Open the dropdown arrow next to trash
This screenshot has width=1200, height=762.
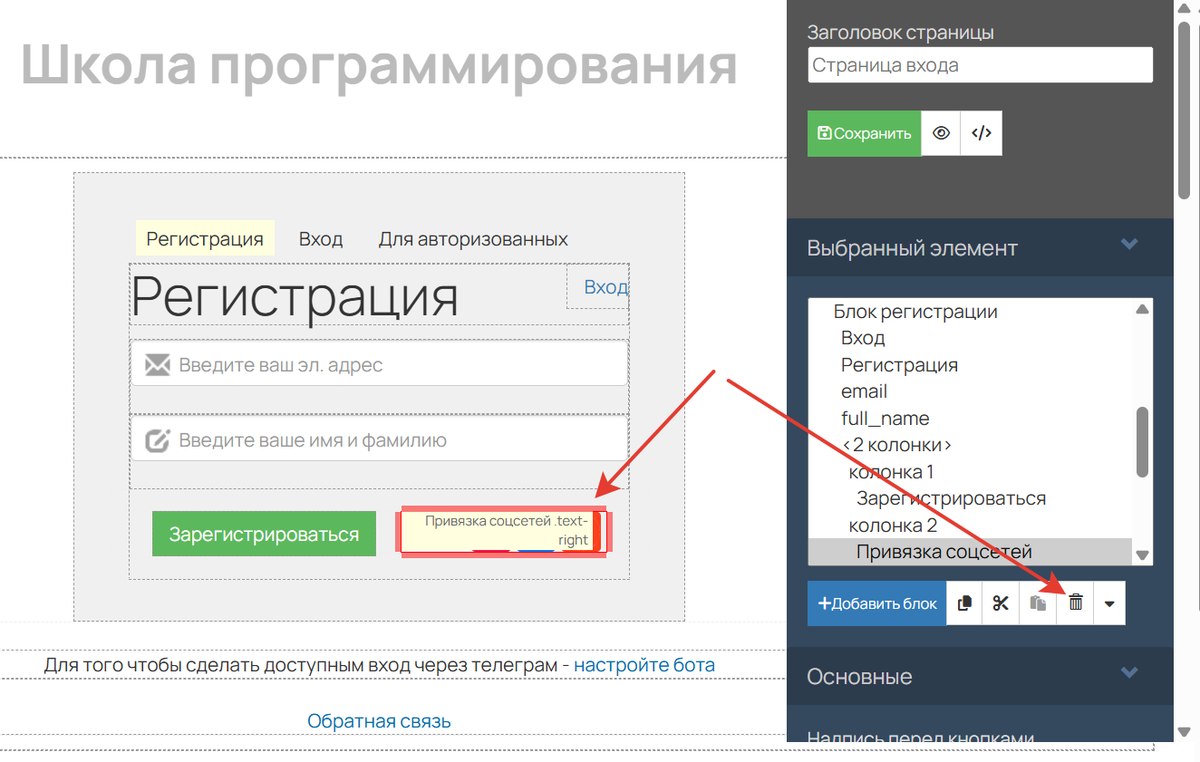coord(1110,603)
